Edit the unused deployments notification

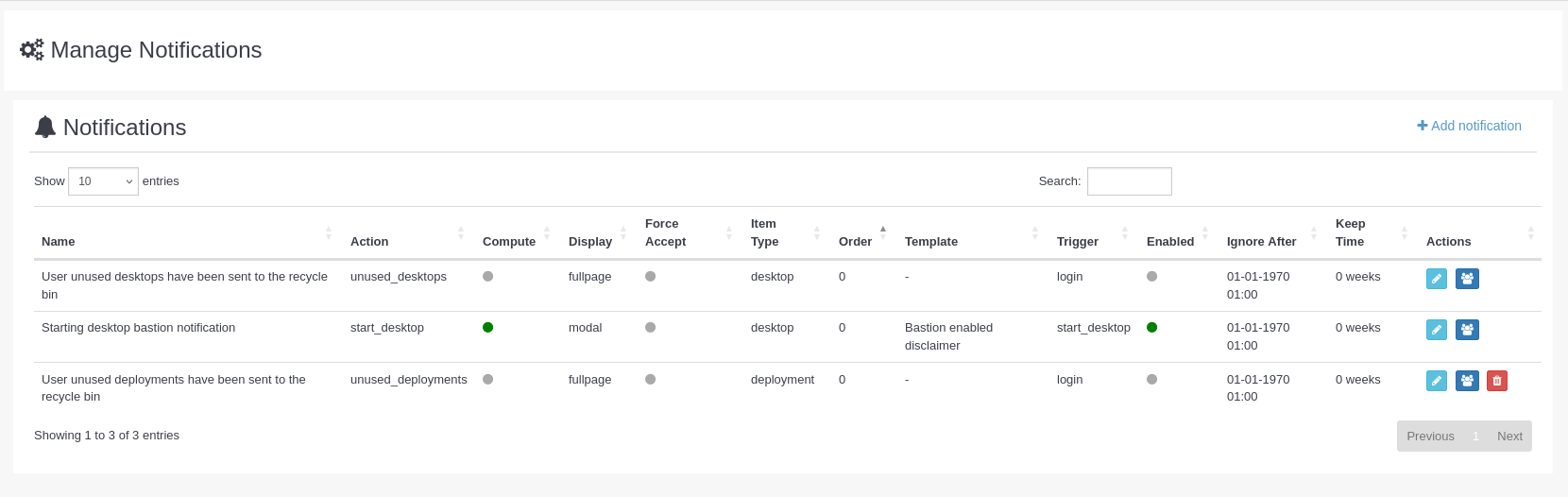point(1436,381)
